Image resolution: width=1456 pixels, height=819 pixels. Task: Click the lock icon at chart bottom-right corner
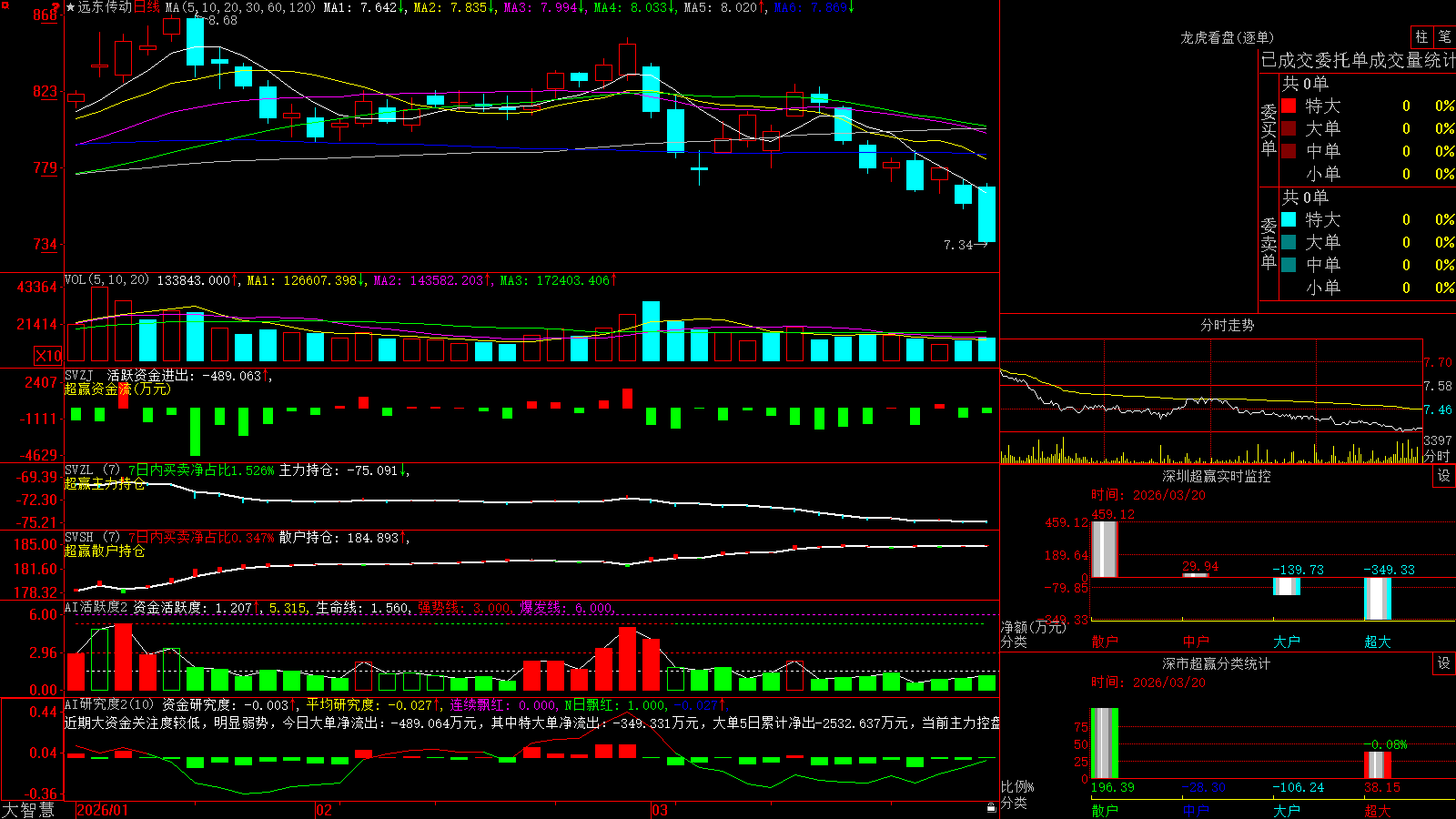[x=992, y=807]
